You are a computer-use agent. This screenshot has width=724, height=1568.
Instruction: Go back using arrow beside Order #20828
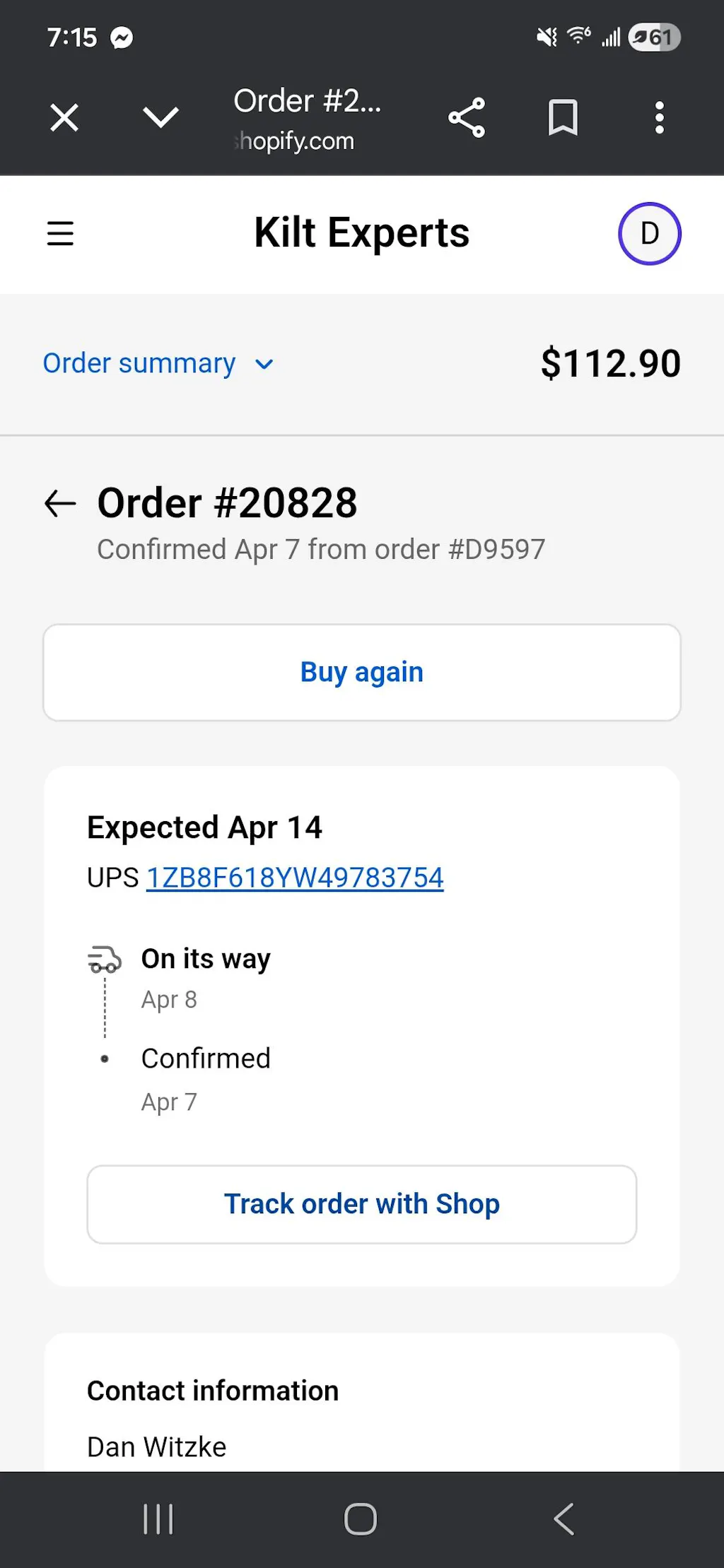click(60, 503)
